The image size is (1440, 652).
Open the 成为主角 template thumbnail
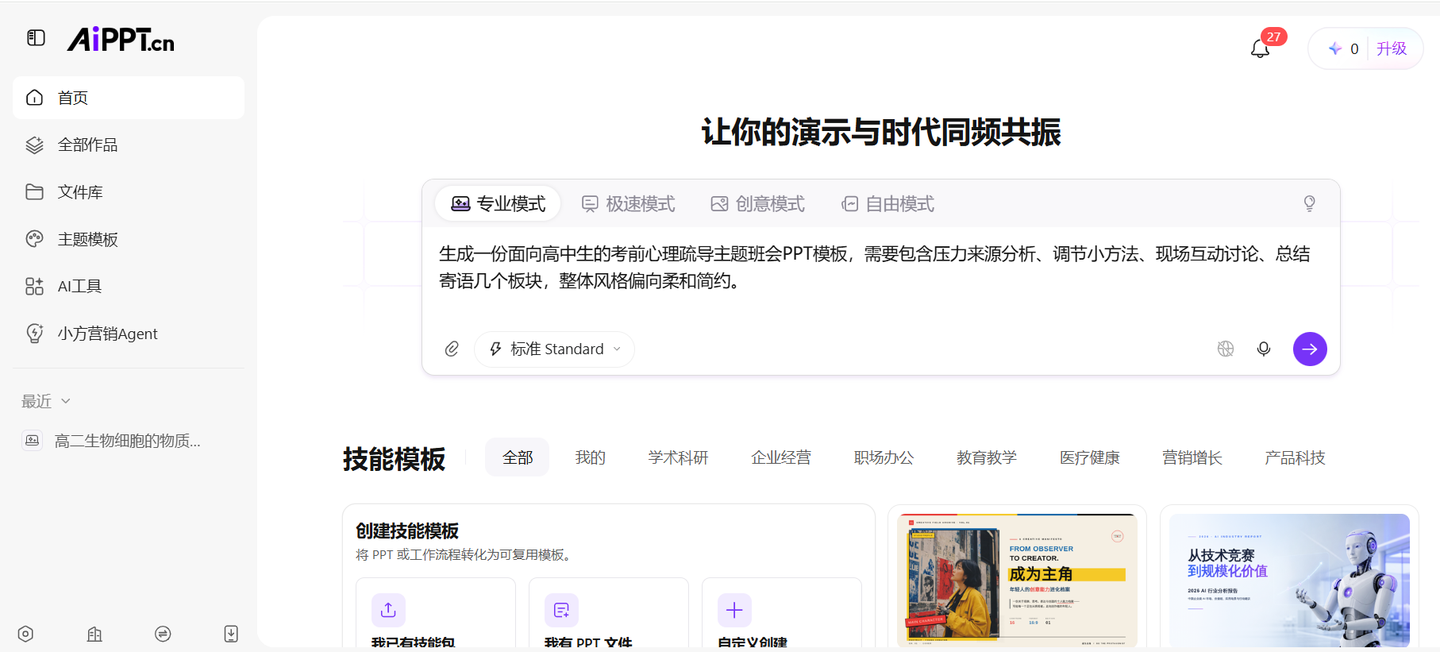[1017, 580]
